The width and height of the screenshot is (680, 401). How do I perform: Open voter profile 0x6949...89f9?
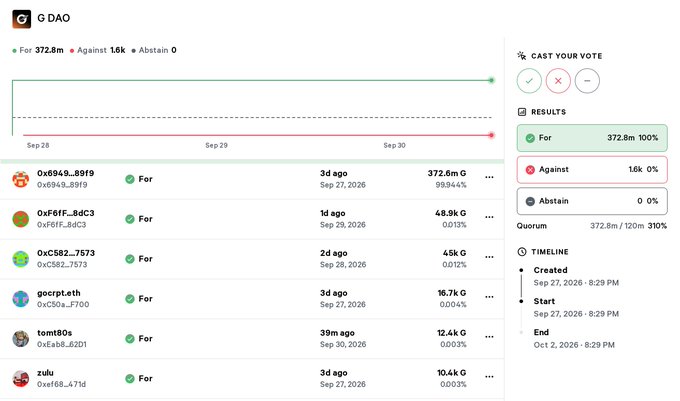(x=65, y=173)
